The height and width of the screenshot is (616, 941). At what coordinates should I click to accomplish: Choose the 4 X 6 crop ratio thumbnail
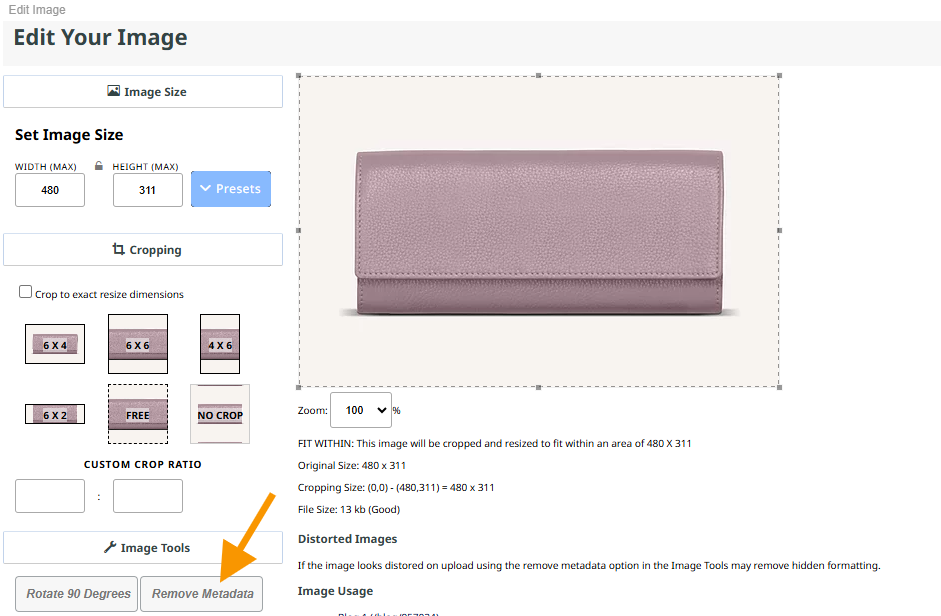click(x=220, y=344)
